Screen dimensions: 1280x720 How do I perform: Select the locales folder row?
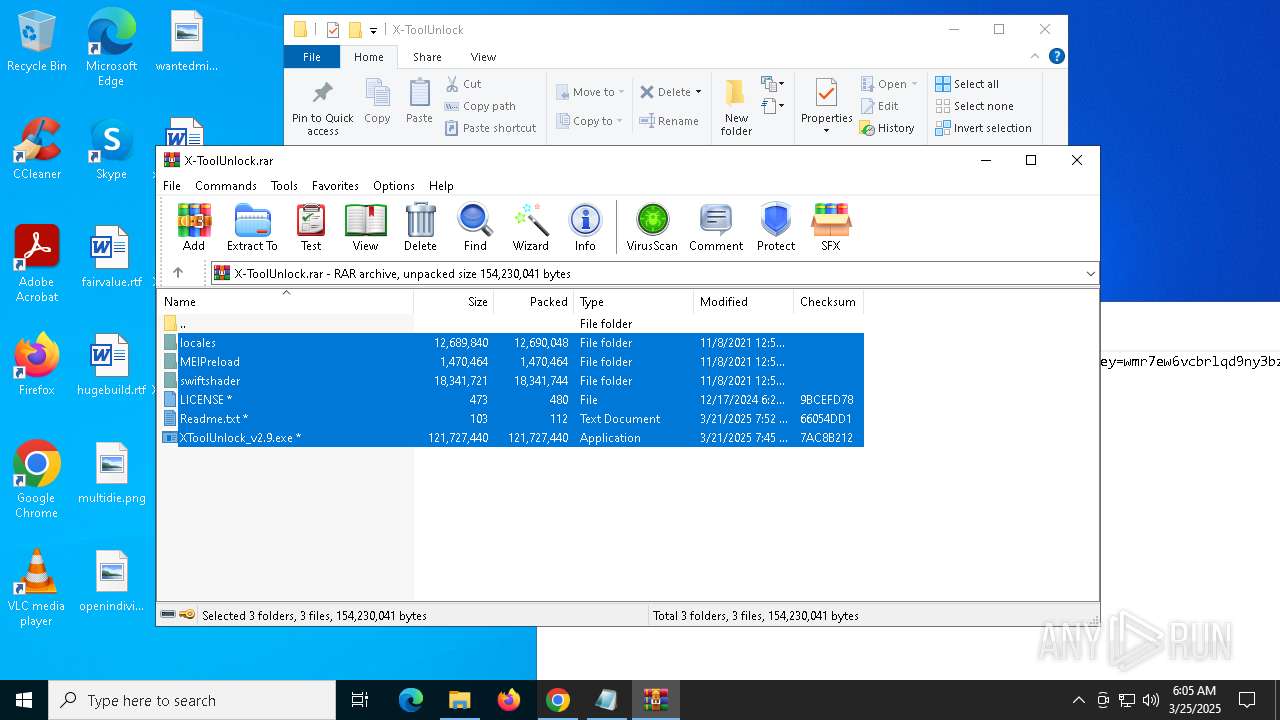tap(511, 343)
